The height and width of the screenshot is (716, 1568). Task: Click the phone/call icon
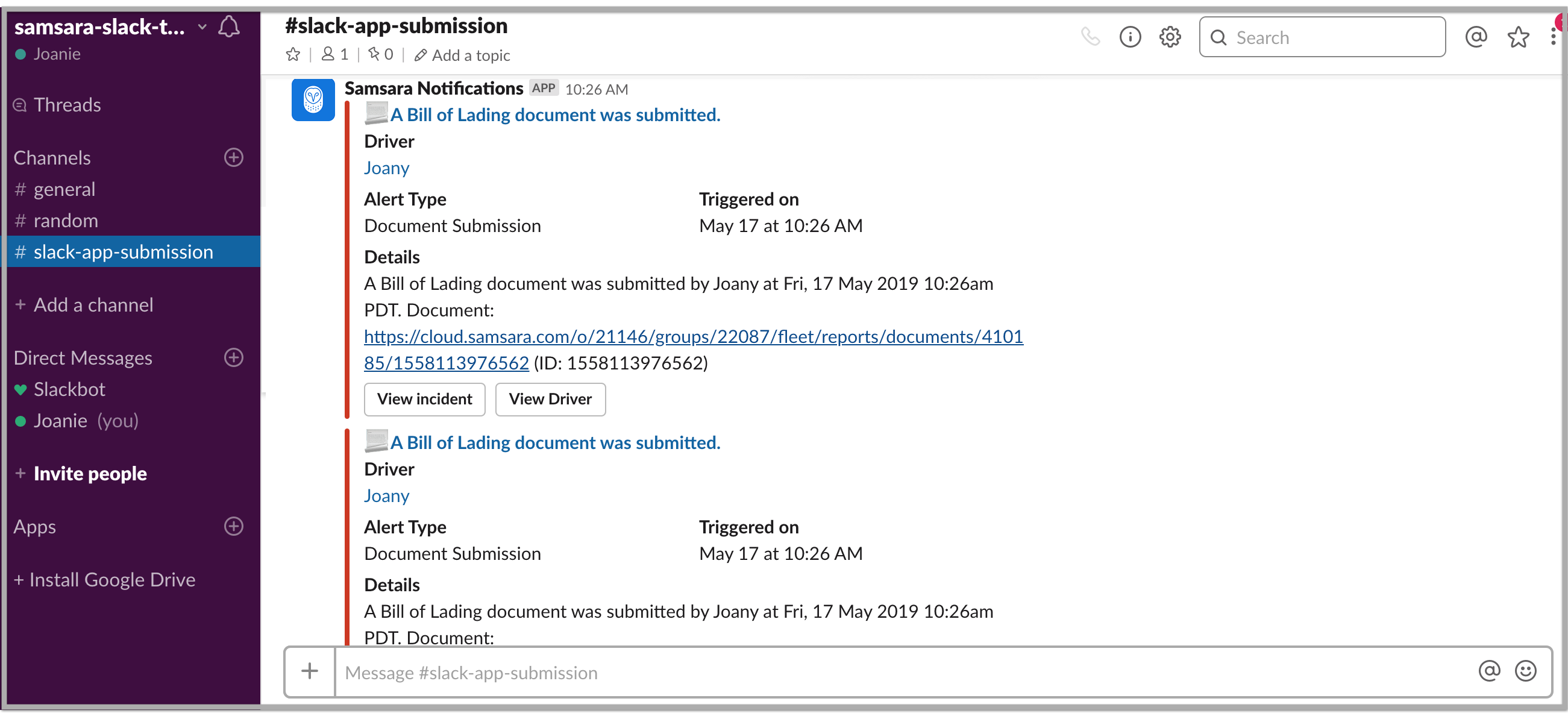pyautogui.click(x=1091, y=37)
